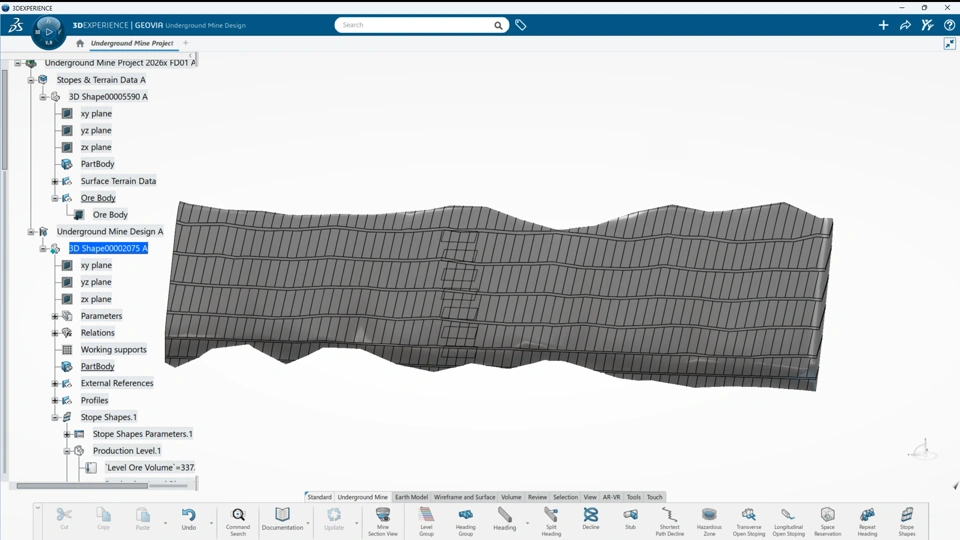This screenshot has width=960, height=540.
Task: Collapse the Stopes & Terrain Data A node
Action: [x=31, y=80]
